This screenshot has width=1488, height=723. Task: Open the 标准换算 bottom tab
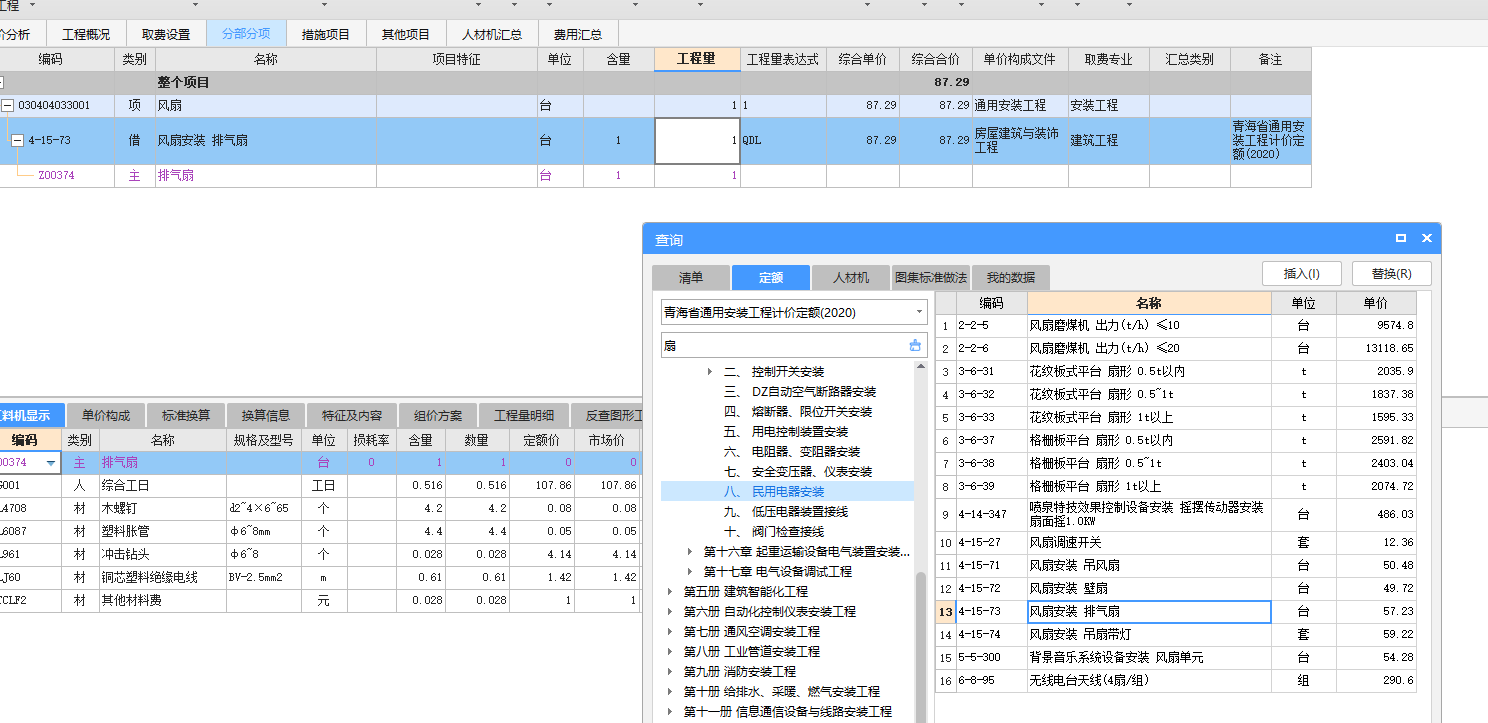pyautogui.click(x=187, y=416)
